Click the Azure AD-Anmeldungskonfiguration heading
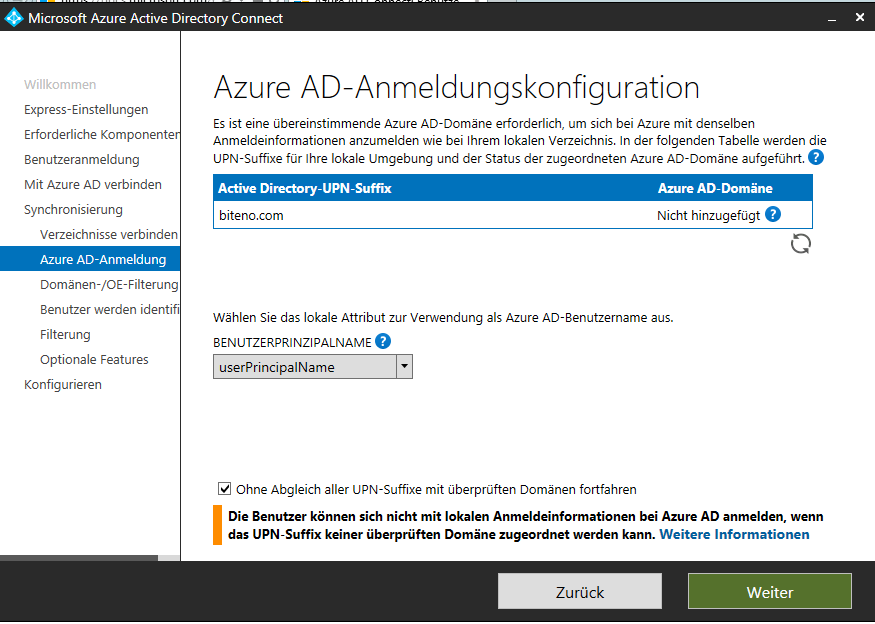Screen dimensions: 875x624 pos(456,87)
